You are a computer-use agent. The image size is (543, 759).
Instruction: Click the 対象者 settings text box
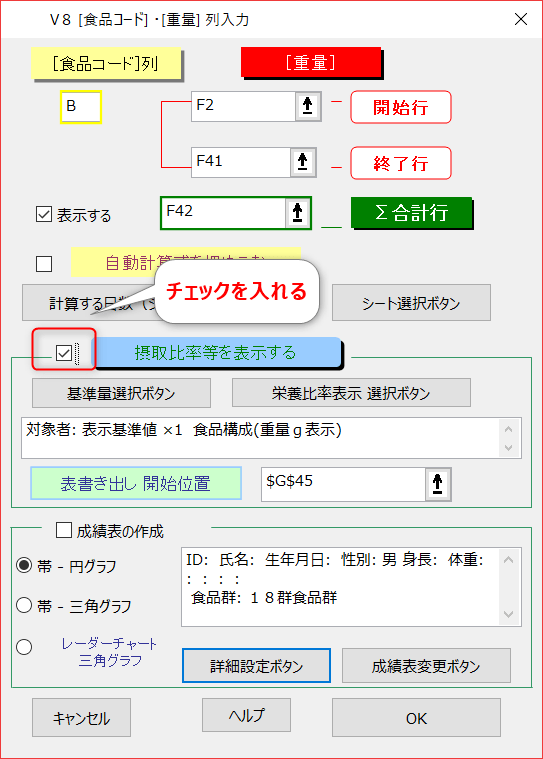pyautogui.click(x=271, y=438)
